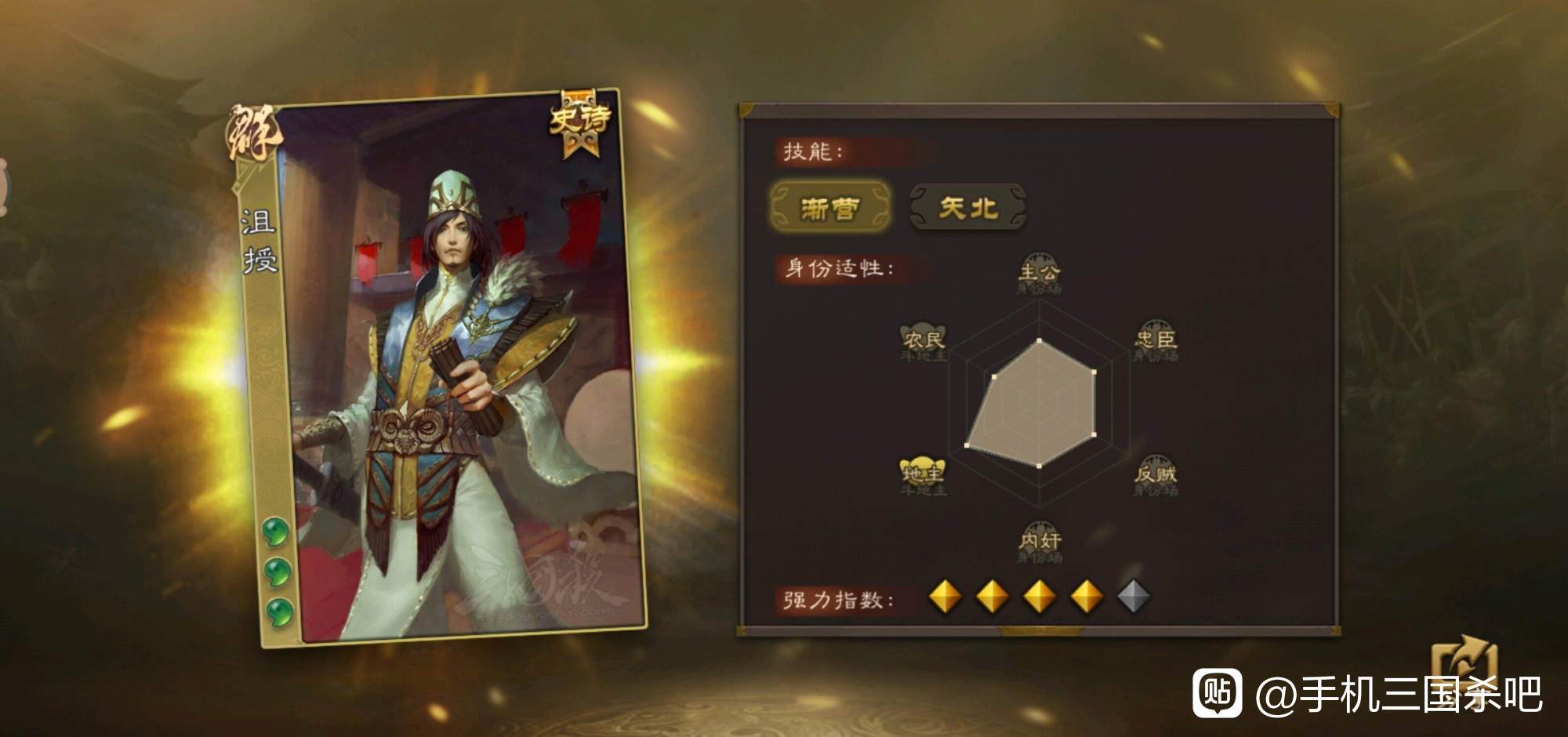Click the 忠臣 identity icon
This screenshot has height=737, width=1568.
[1156, 340]
